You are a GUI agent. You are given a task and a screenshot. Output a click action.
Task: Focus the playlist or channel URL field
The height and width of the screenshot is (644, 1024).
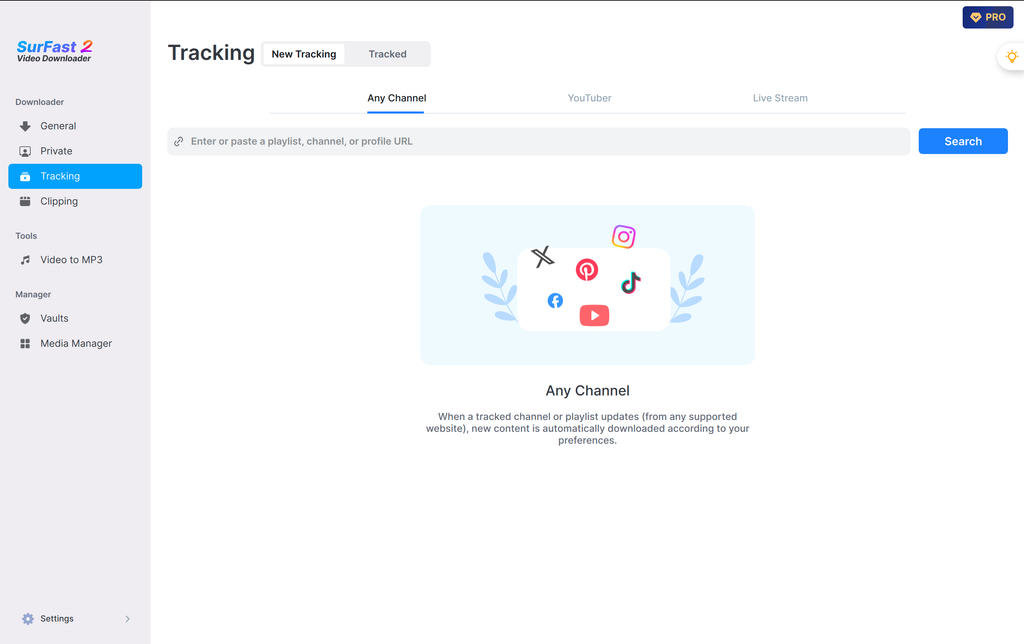pyautogui.click(x=538, y=141)
